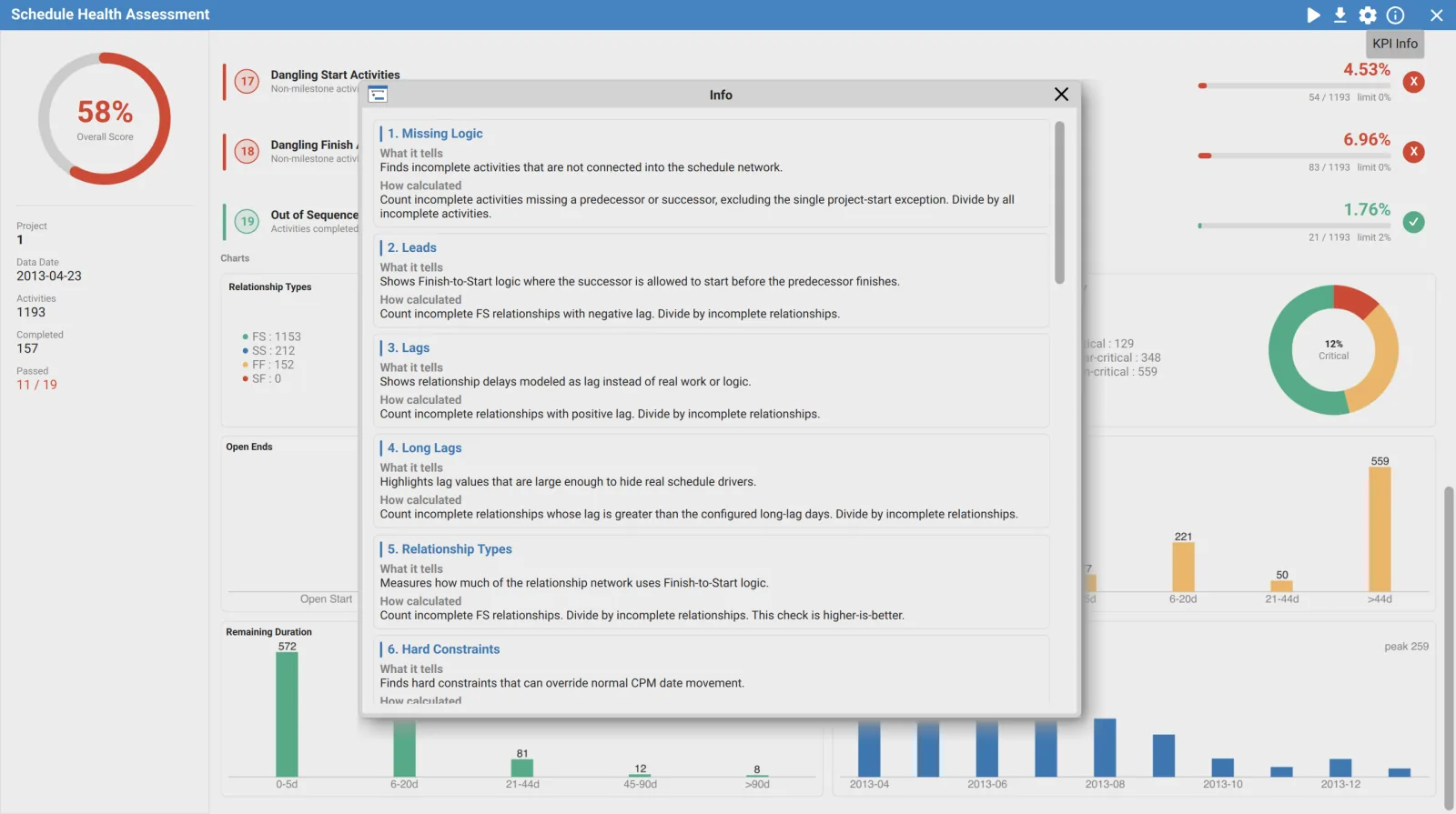Click the 12% Critical donut chart
The image size is (1456, 814).
pos(1333,350)
